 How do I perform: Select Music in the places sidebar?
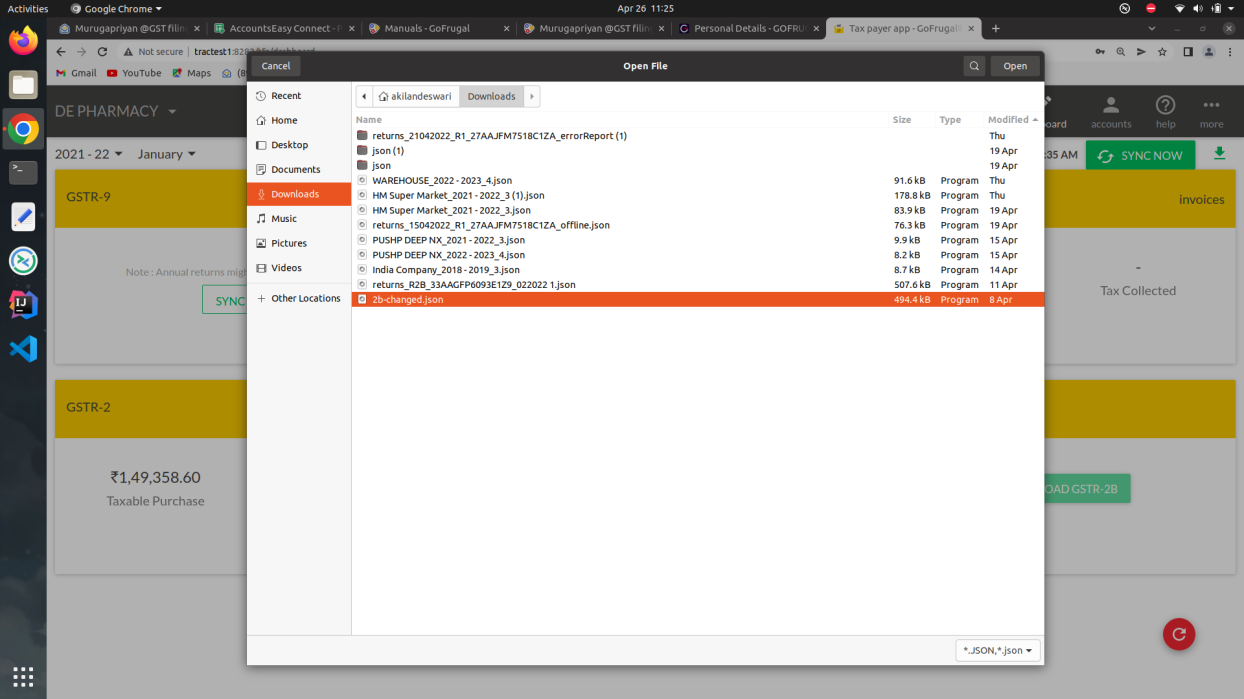299,219
